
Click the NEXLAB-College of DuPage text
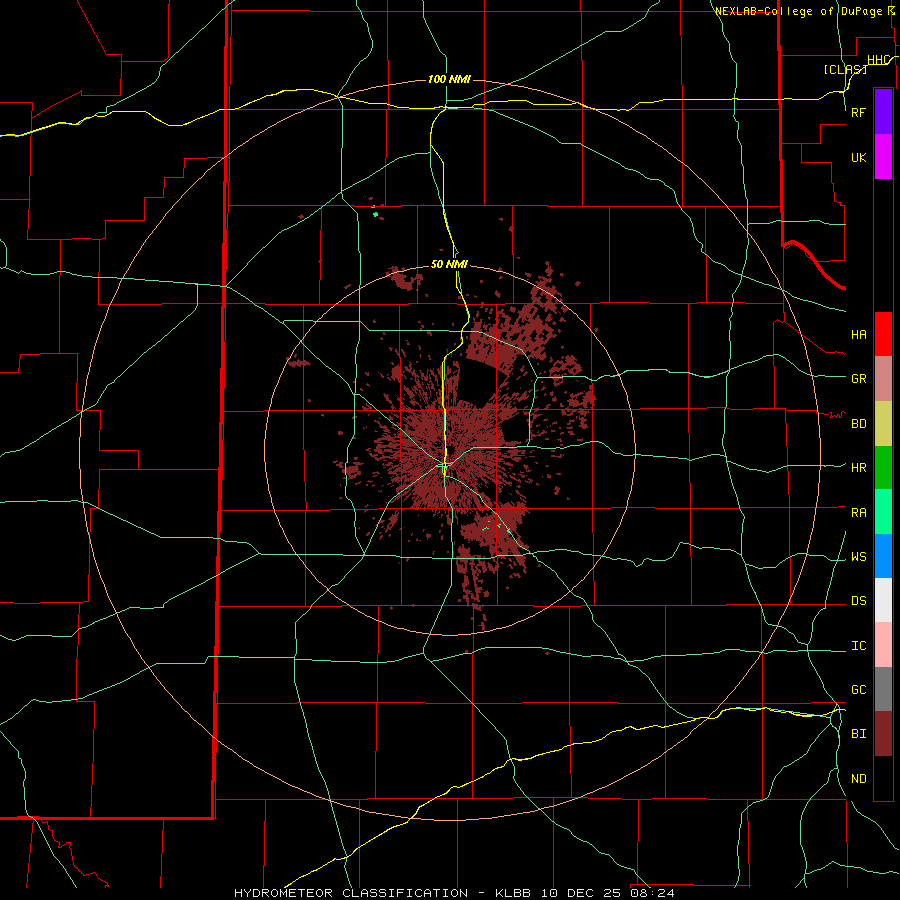pos(798,11)
